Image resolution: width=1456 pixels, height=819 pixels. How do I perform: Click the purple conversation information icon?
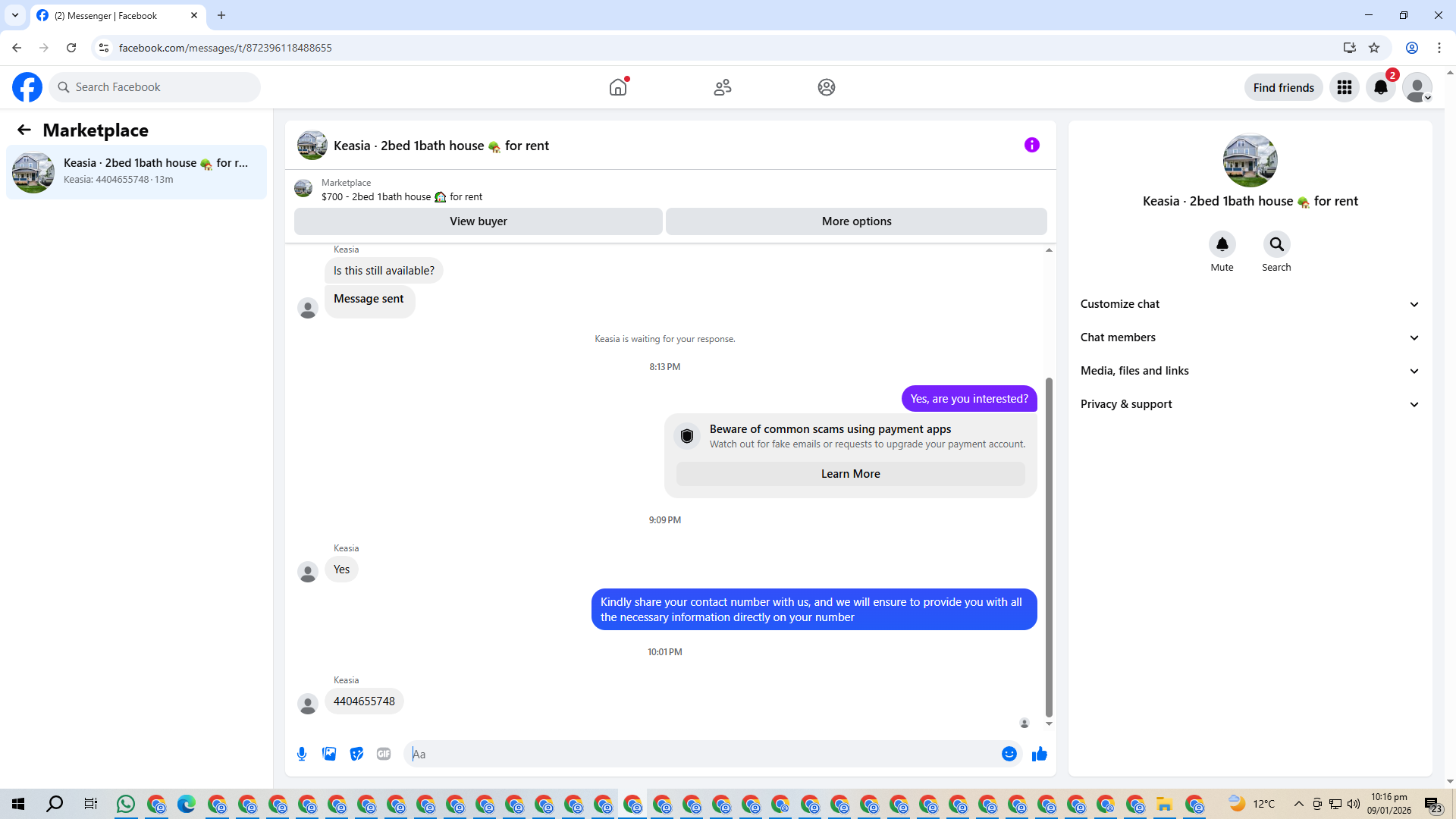click(x=1031, y=145)
